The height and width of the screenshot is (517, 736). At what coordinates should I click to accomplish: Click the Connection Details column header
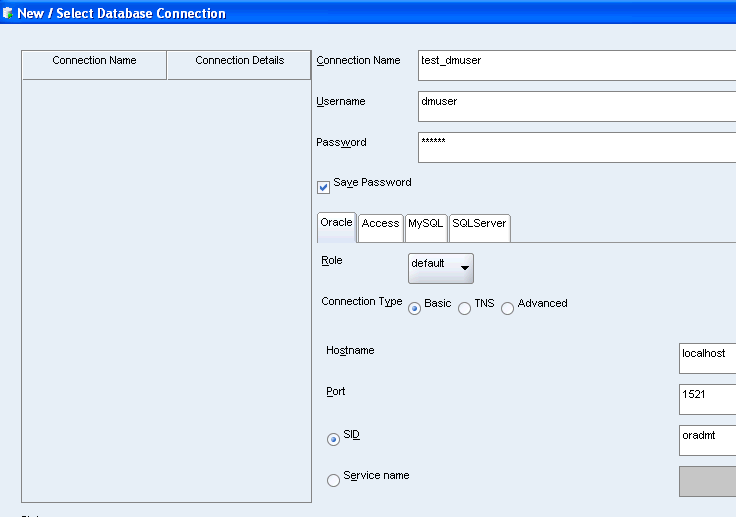click(x=239, y=62)
